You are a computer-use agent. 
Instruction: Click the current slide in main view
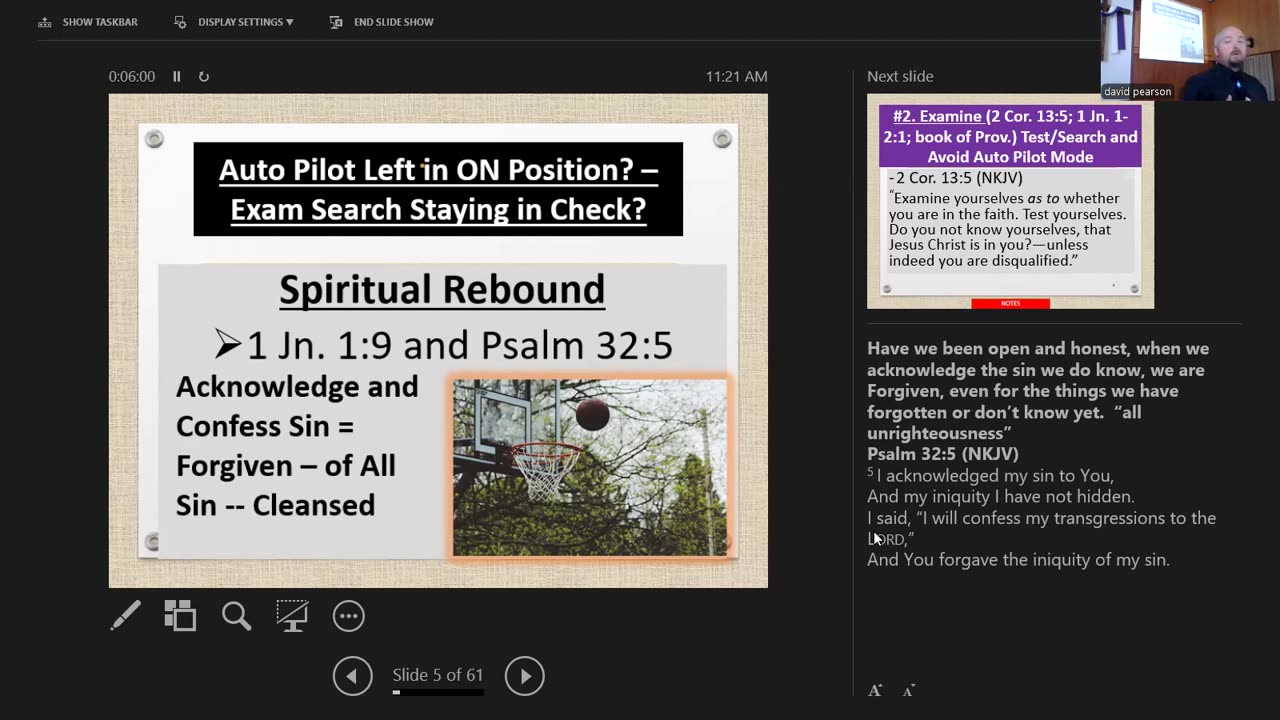[438, 340]
